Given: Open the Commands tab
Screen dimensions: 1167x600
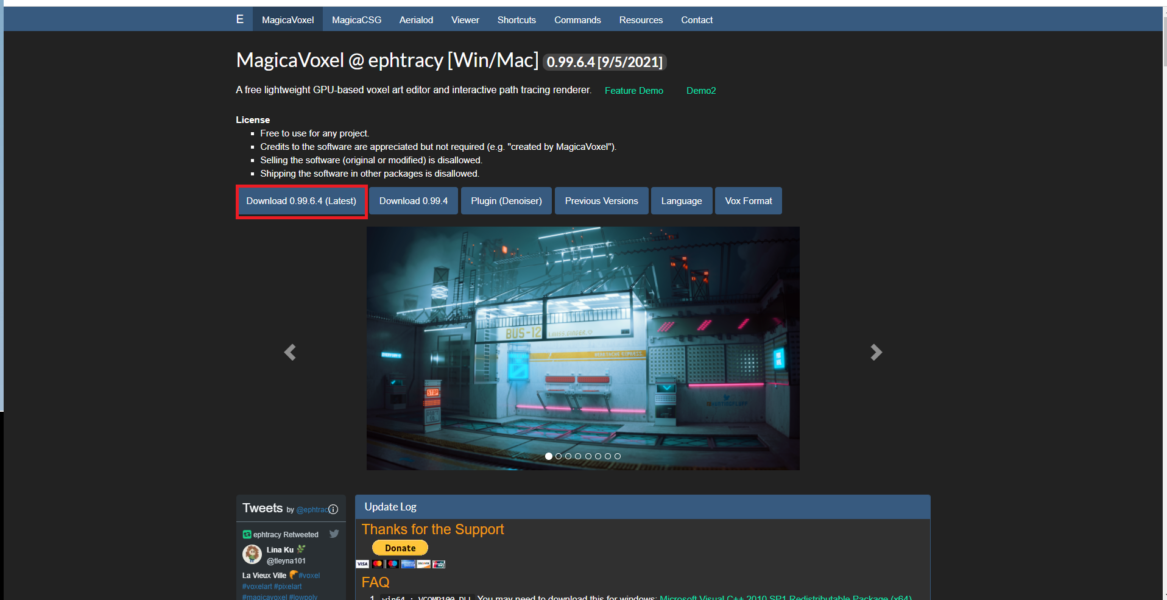Looking at the screenshot, I should [578, 20].
